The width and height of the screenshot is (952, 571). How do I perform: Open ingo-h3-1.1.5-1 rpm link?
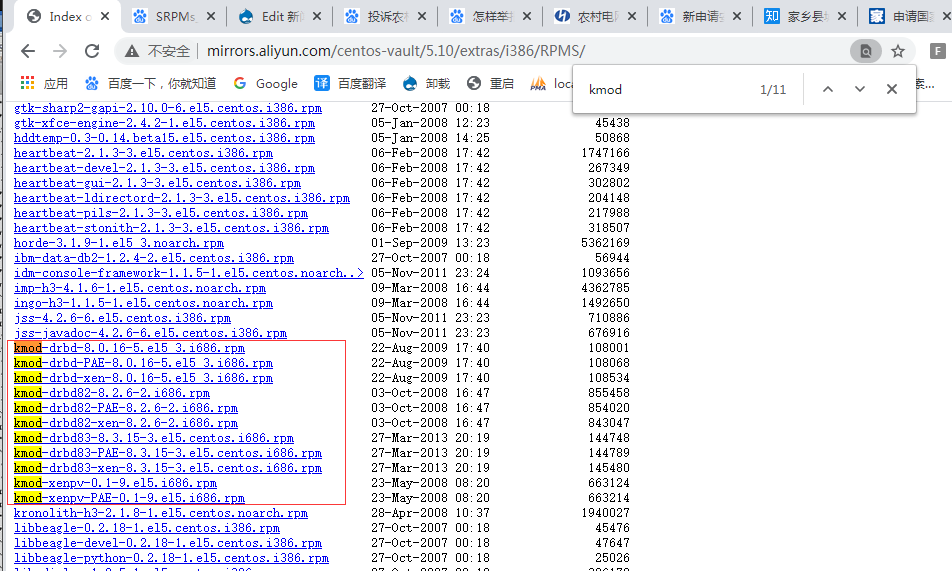(143, 303)
